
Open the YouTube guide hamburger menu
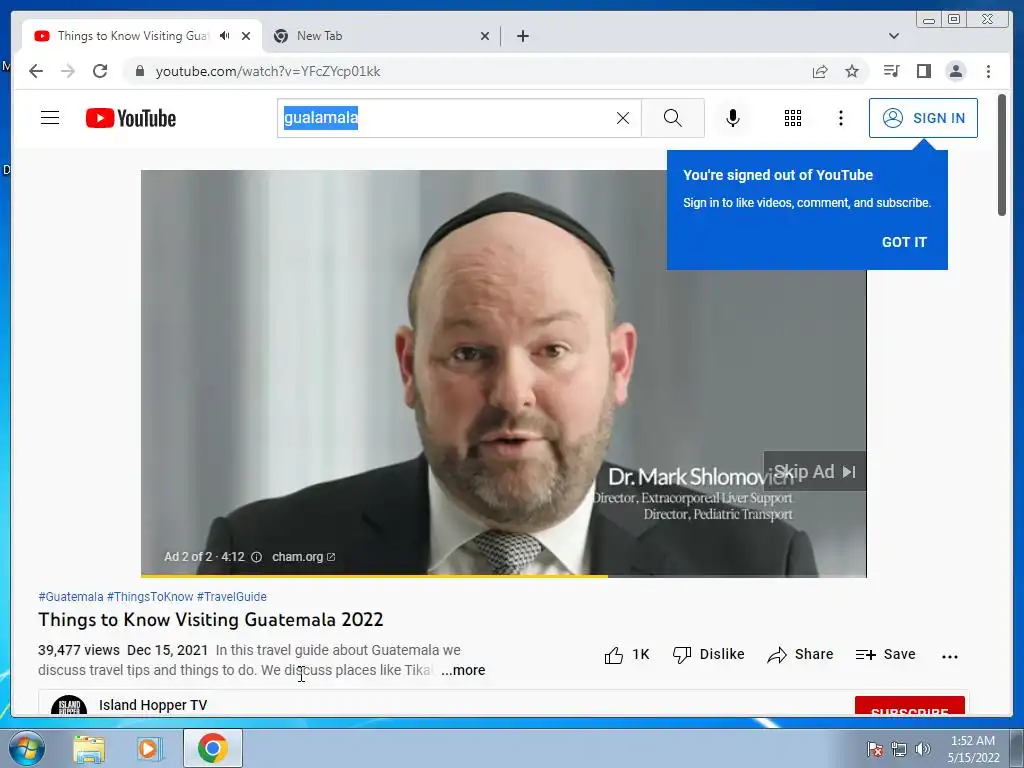click(x=50, y=118)
